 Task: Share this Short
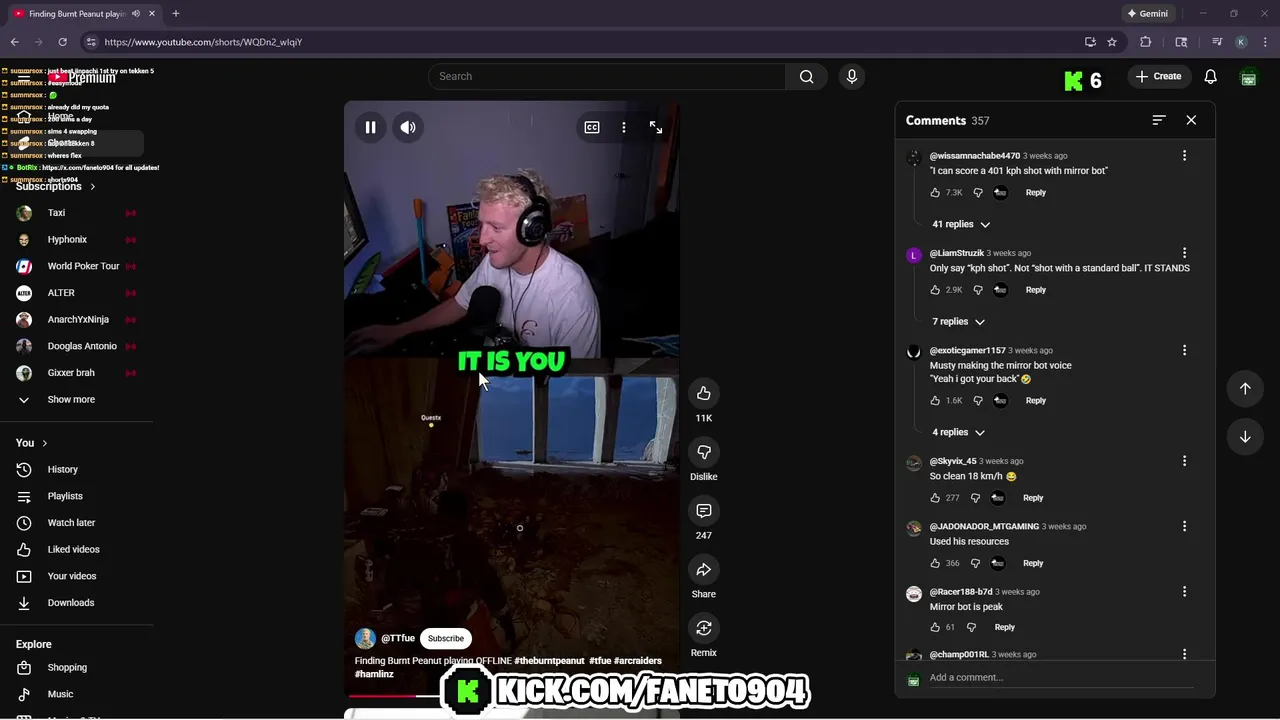[704, 569]
